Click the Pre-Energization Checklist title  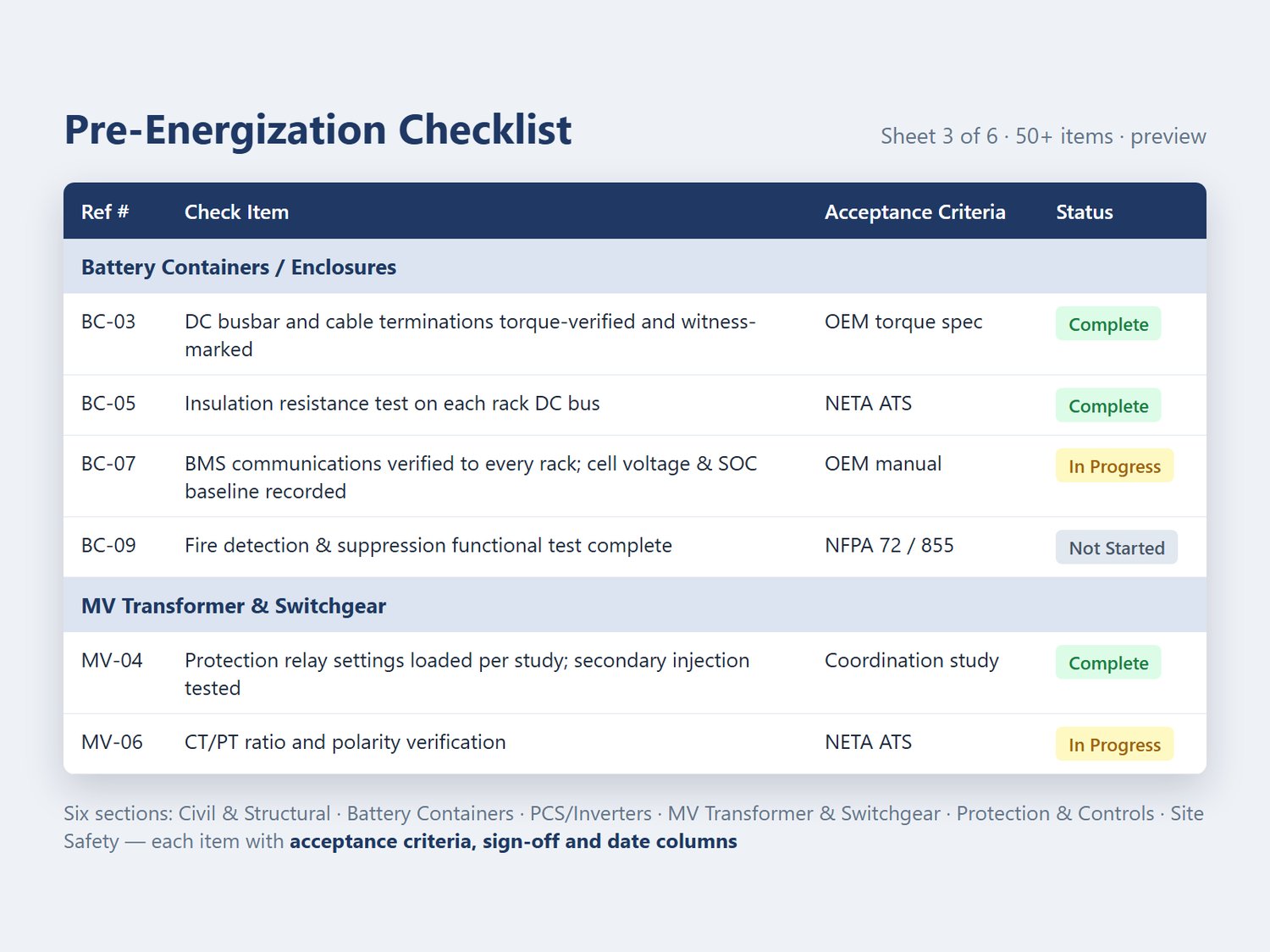click(317, 129)
